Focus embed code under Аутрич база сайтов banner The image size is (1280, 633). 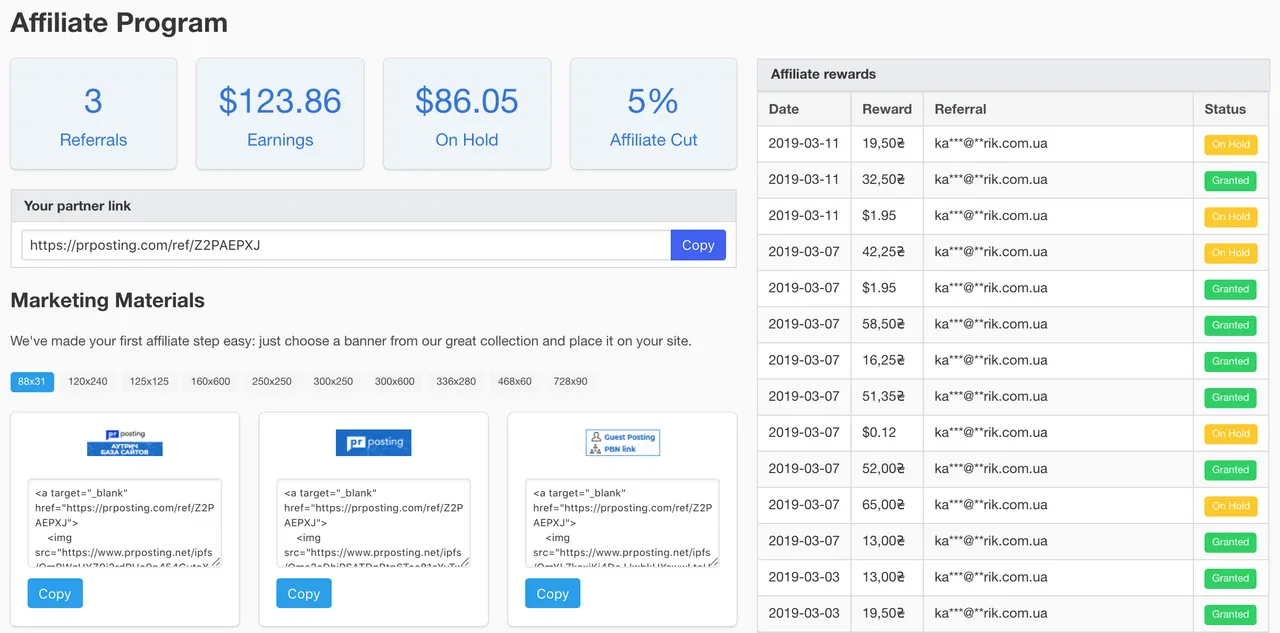click(x=124, y=523)
